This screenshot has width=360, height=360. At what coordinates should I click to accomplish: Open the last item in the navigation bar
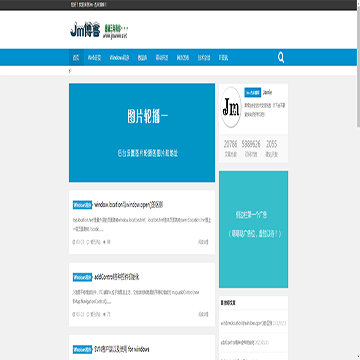coord(223,58)
